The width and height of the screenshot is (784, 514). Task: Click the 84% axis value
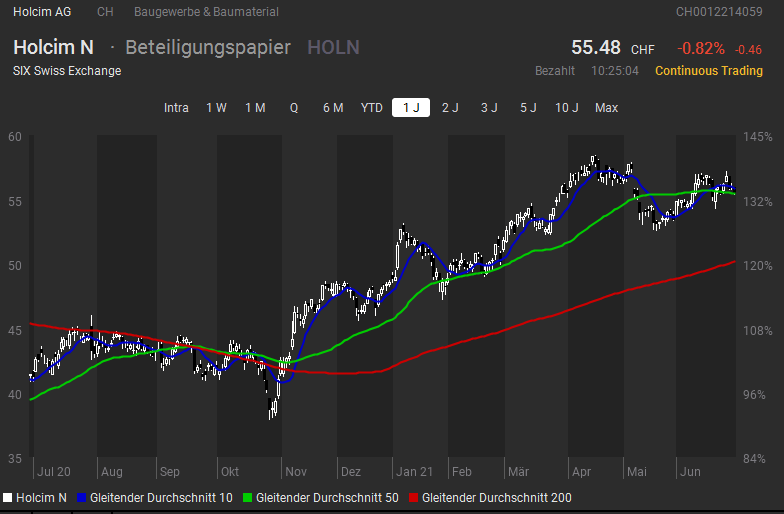pos(754,458)
